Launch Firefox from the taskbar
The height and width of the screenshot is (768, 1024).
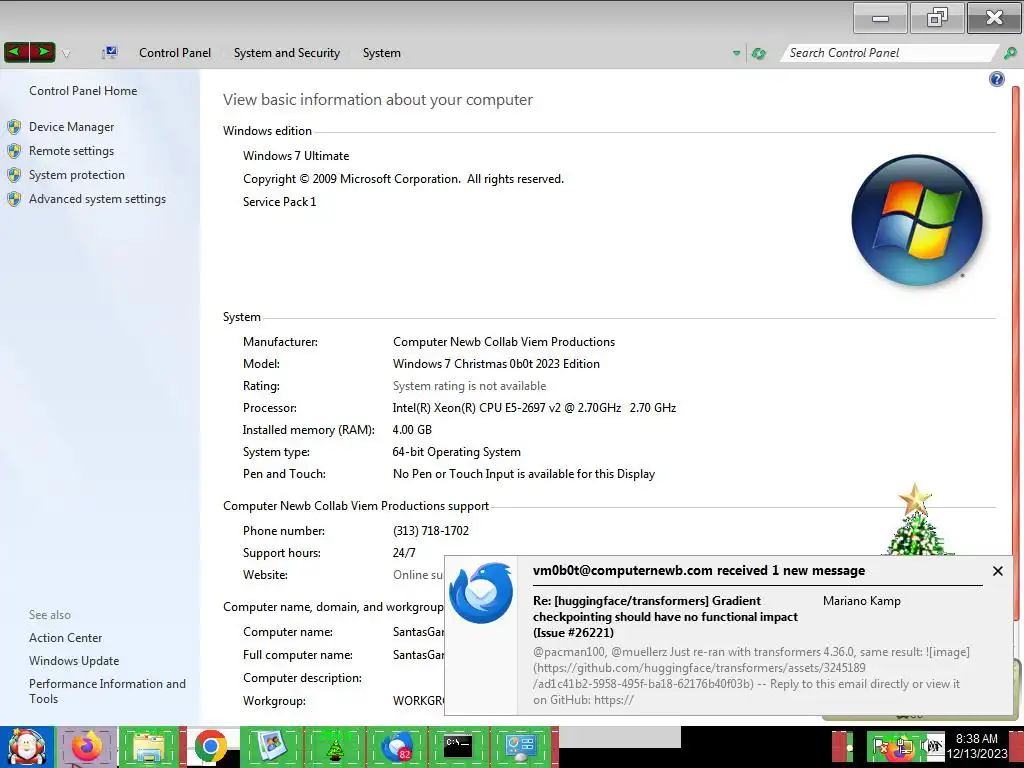coord(86,747)
